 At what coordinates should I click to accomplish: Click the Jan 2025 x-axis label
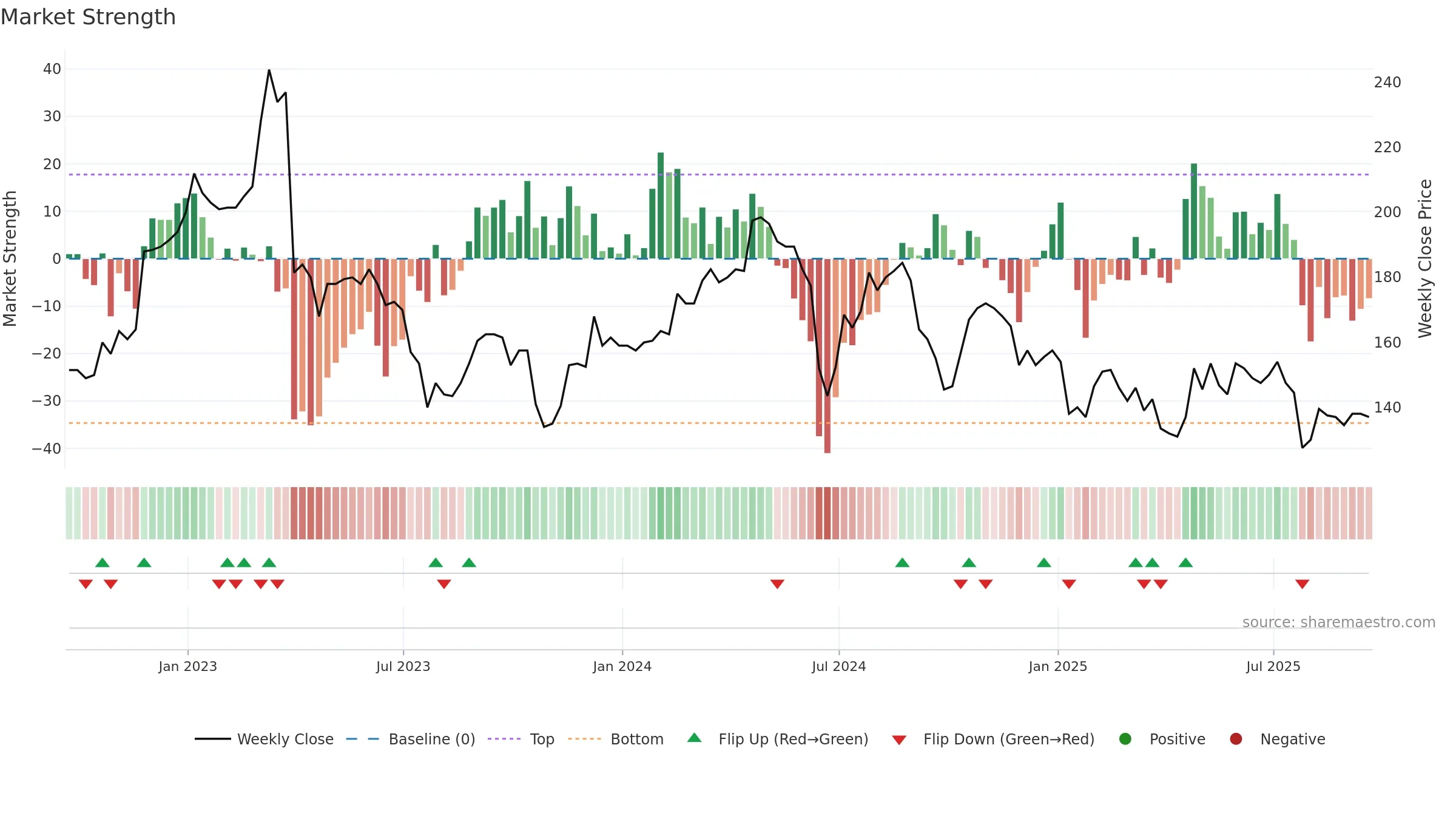1057,666
